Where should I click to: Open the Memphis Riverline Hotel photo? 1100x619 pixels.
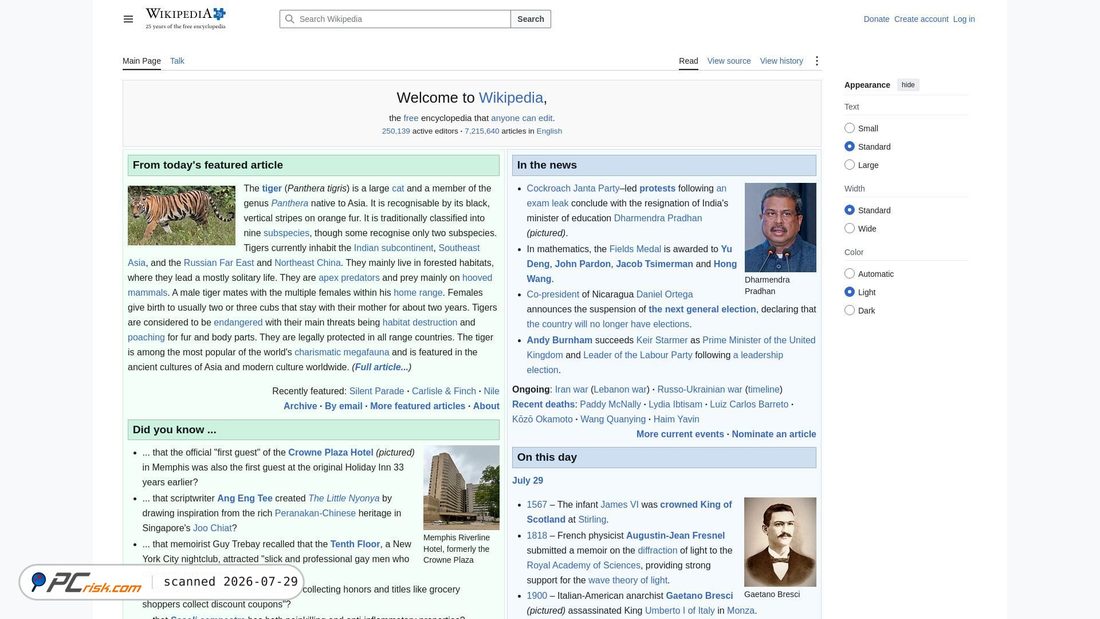pyautogui.click(x=461, y=487)
